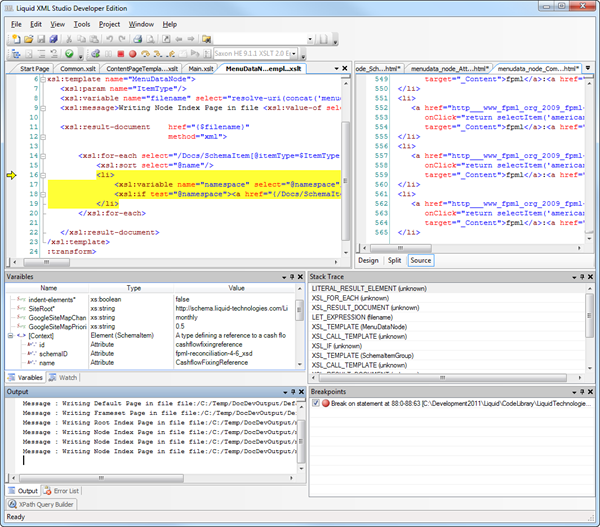Screen dimensions: 600x527
Task: Click the New document toolbar icon
Action: [x=16, y=39]
